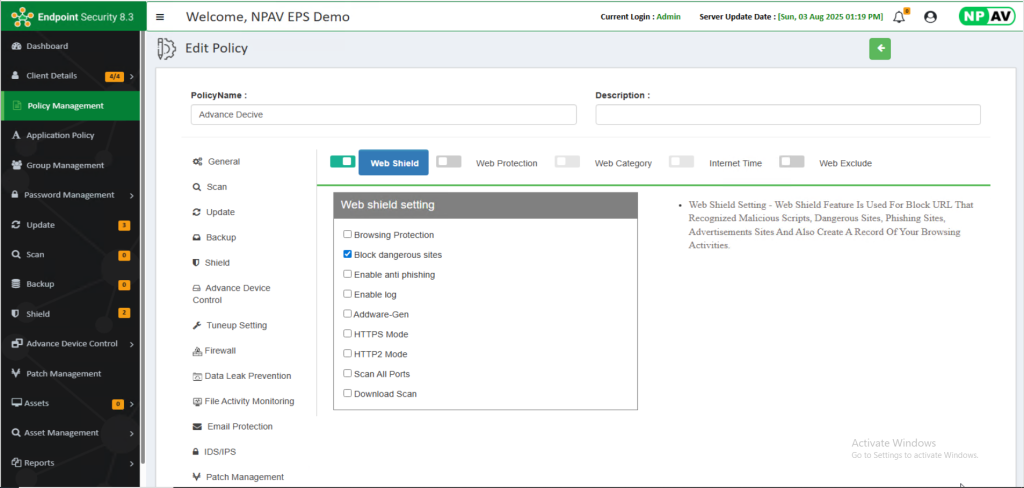Turn off the Web Shield toggle switch

coord(342,162)
